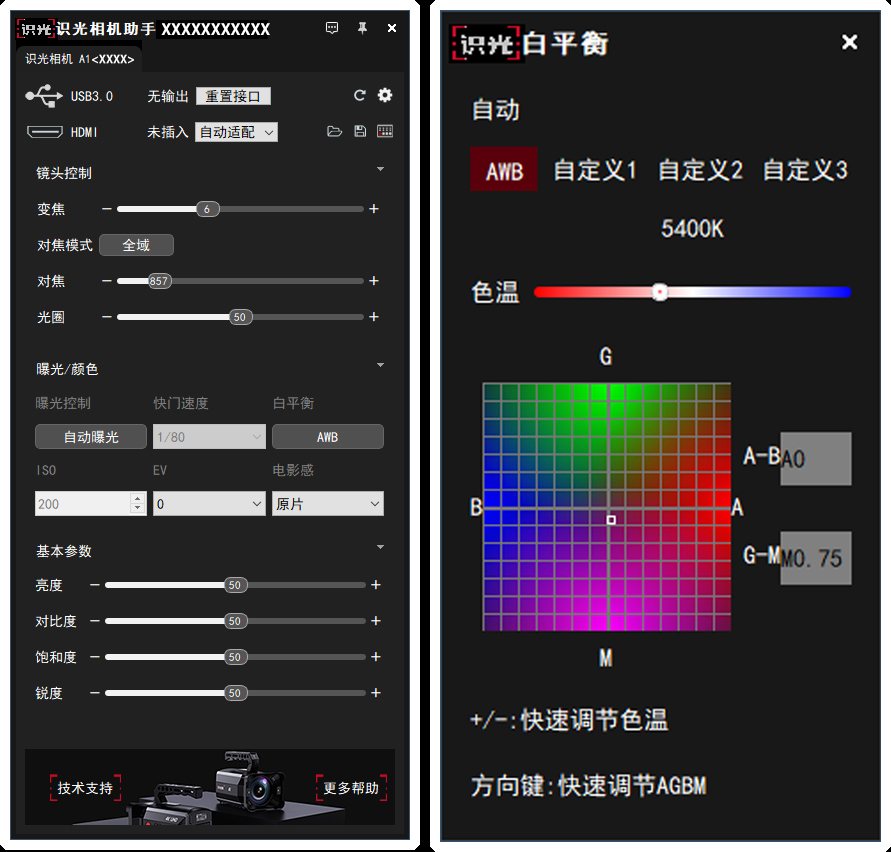Click the 对焦 slider handle at 857
The image size is (891, 852).
click(159, 281)
